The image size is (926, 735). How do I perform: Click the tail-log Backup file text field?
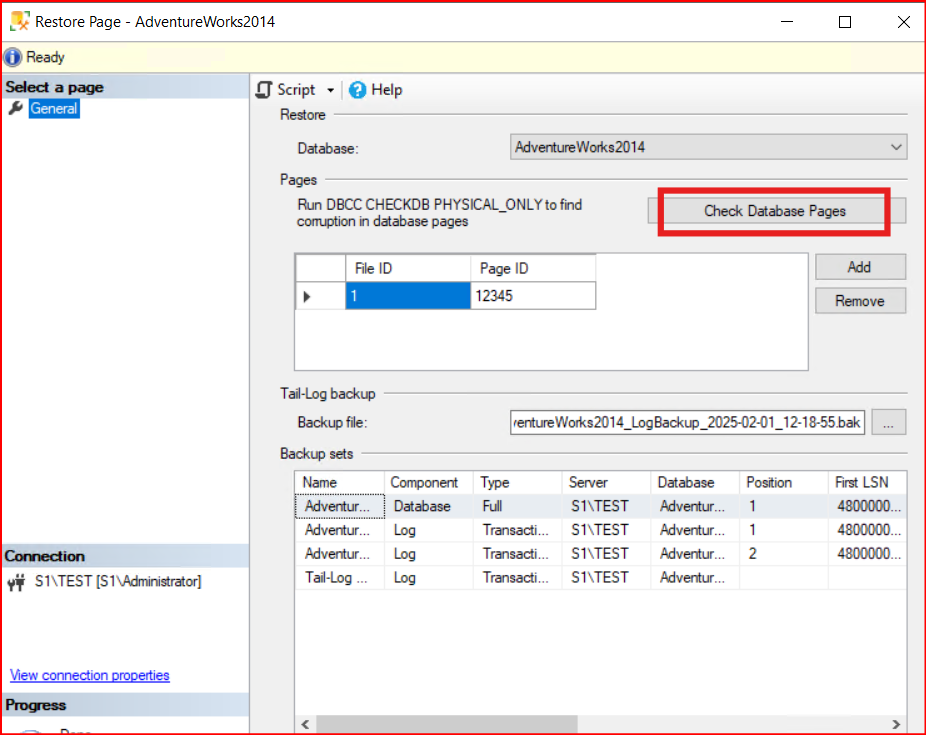coord(687,423)
